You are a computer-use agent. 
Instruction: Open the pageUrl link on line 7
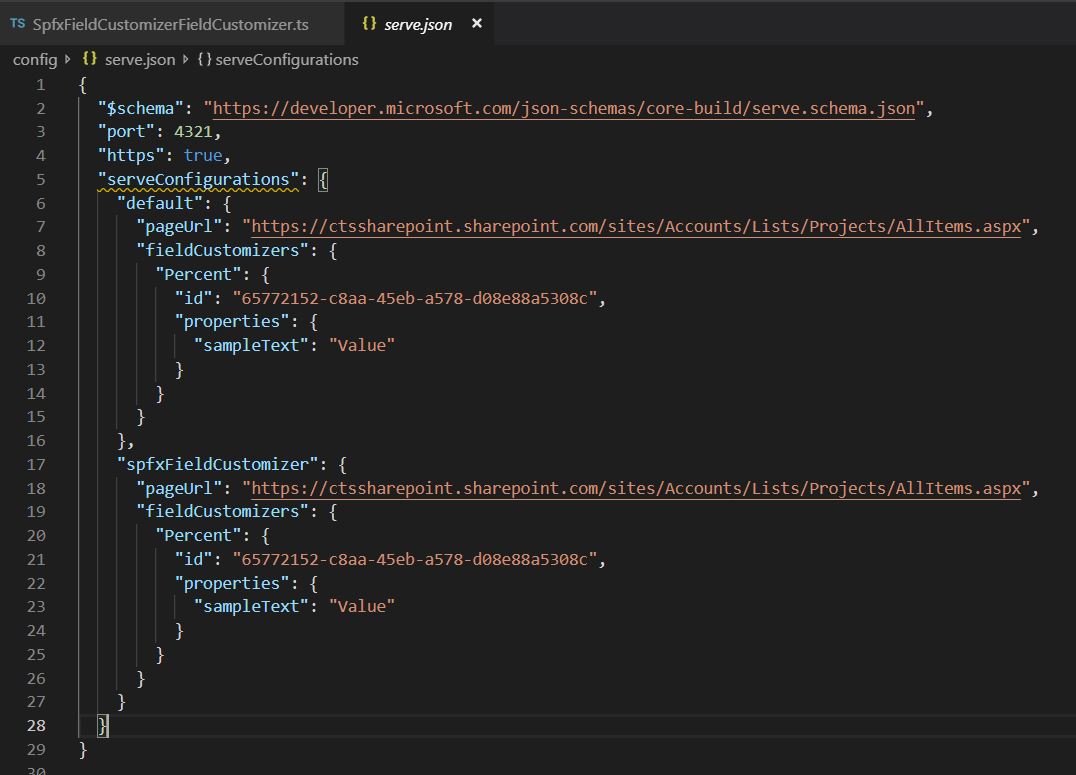pyautogui.click(x=636, y=227)
